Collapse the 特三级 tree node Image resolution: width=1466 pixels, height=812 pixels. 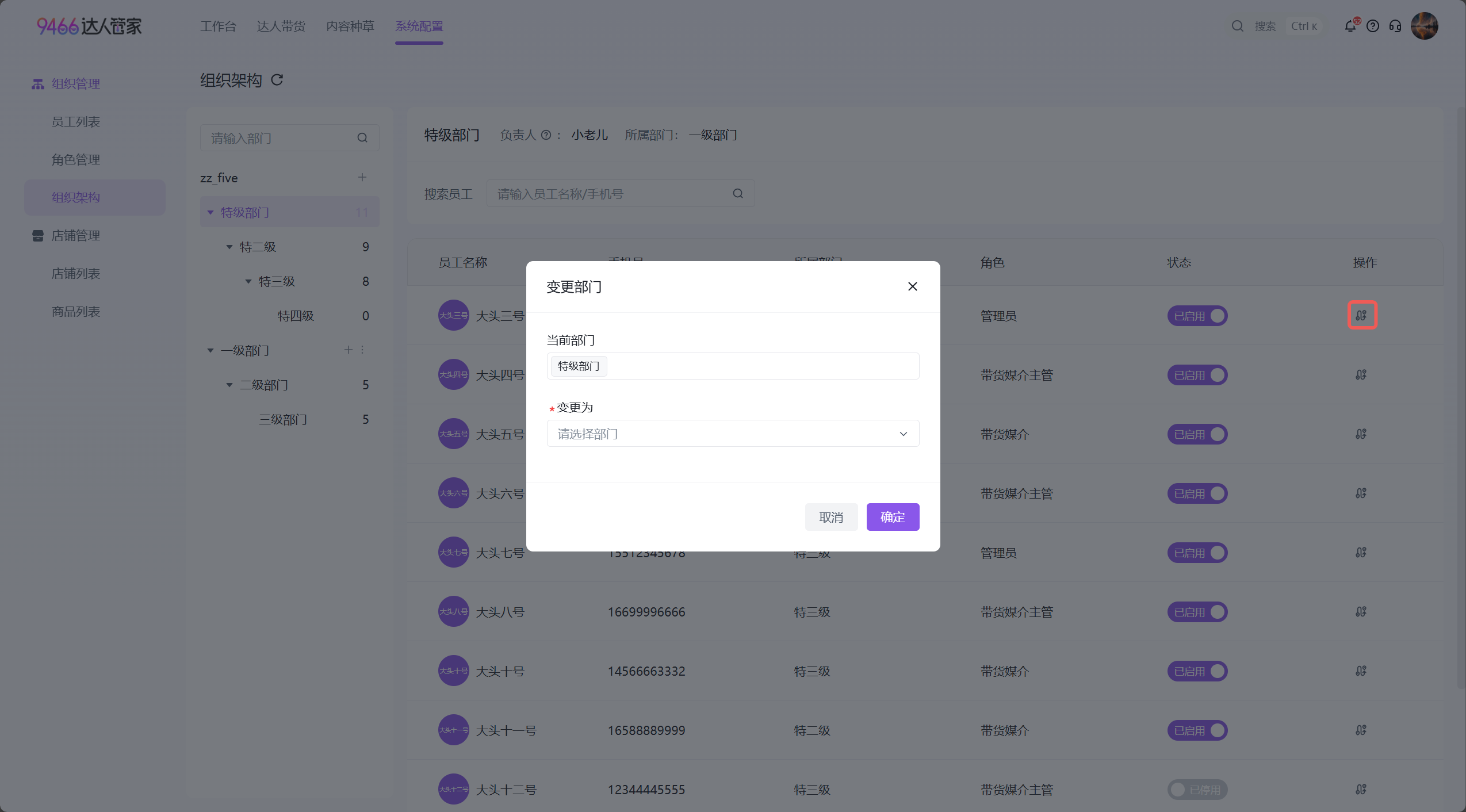tap(248, 282)
